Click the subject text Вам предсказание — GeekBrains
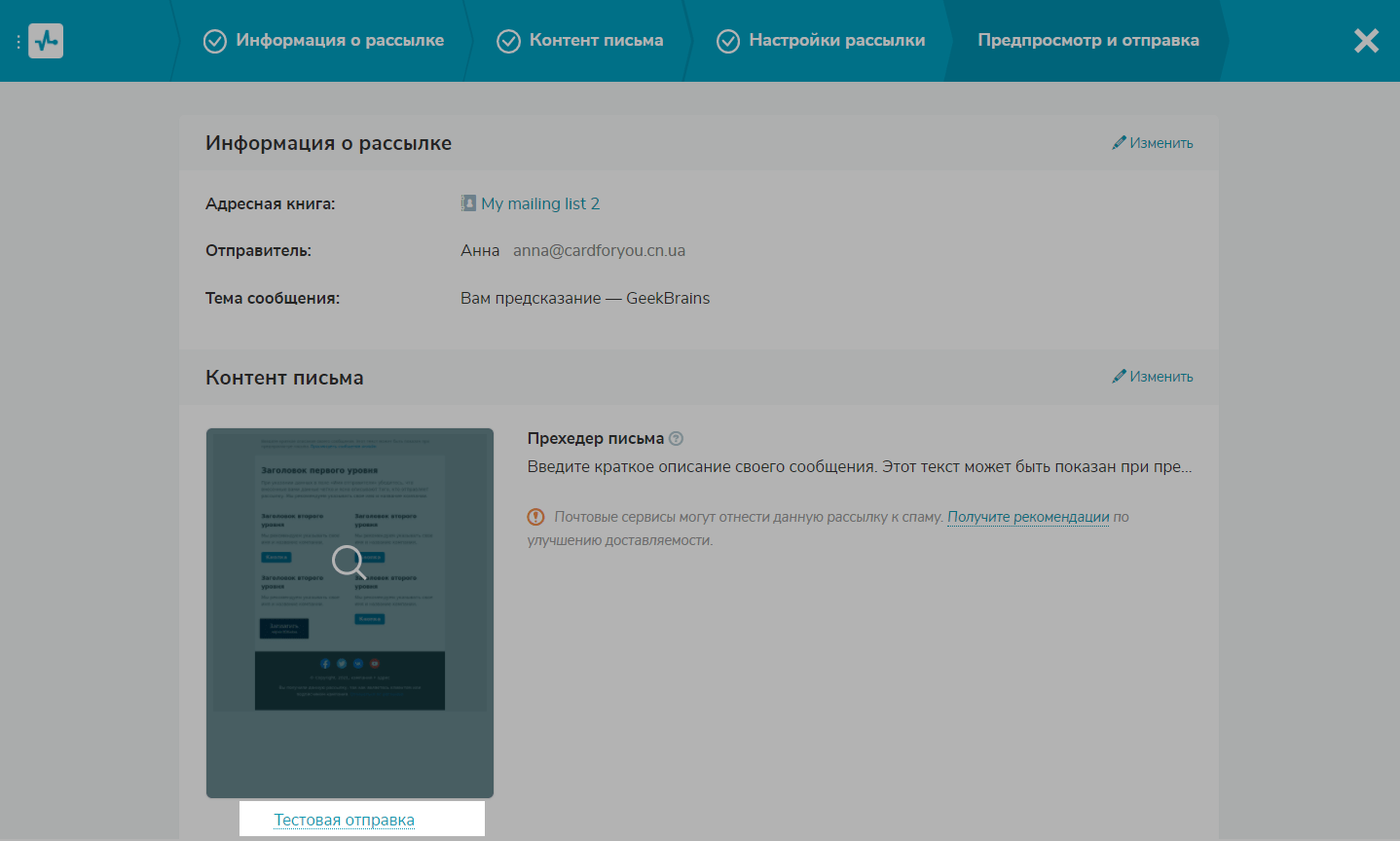Image resolution: width=1400 pixels, height=841 pixels. [584, 298]
